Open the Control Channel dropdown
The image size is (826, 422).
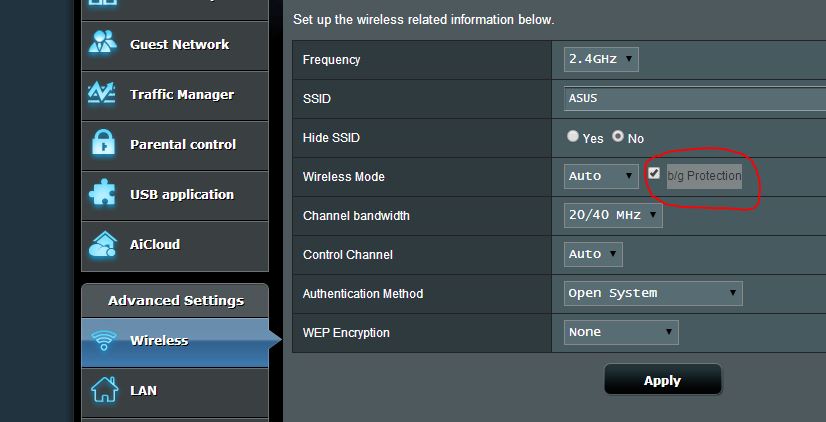(593, 254)
